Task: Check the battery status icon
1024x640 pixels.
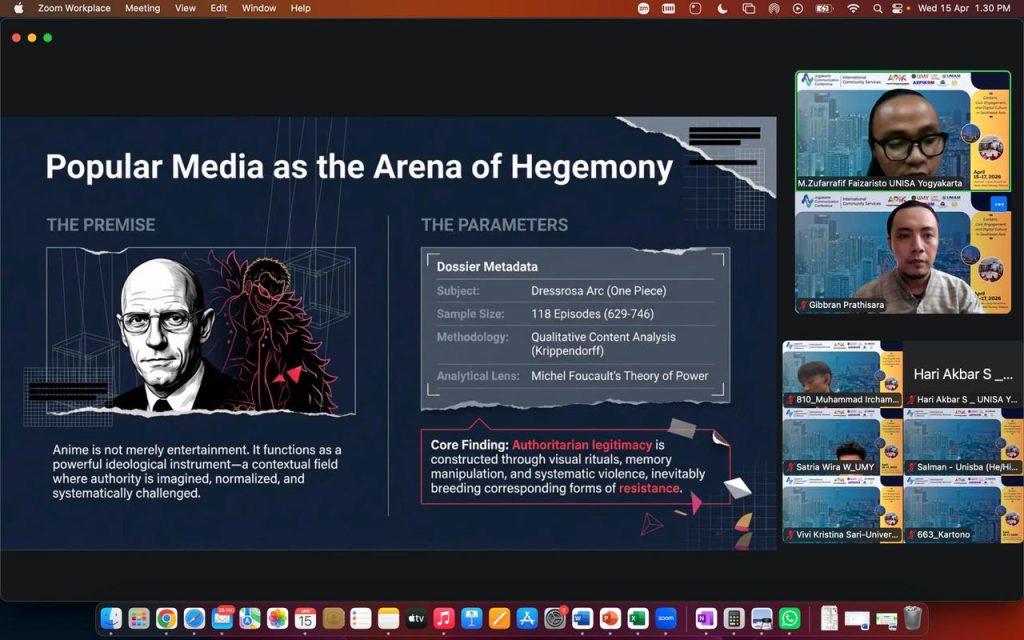Action: pos(824,8)
